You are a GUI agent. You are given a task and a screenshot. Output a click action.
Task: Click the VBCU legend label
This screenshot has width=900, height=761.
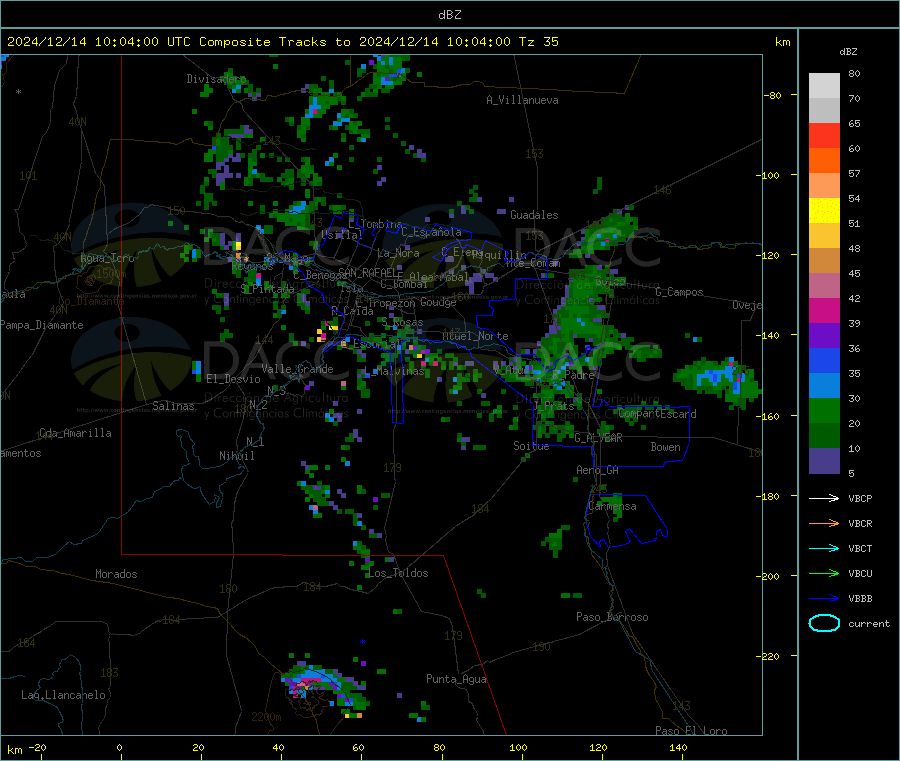(860, 573)
